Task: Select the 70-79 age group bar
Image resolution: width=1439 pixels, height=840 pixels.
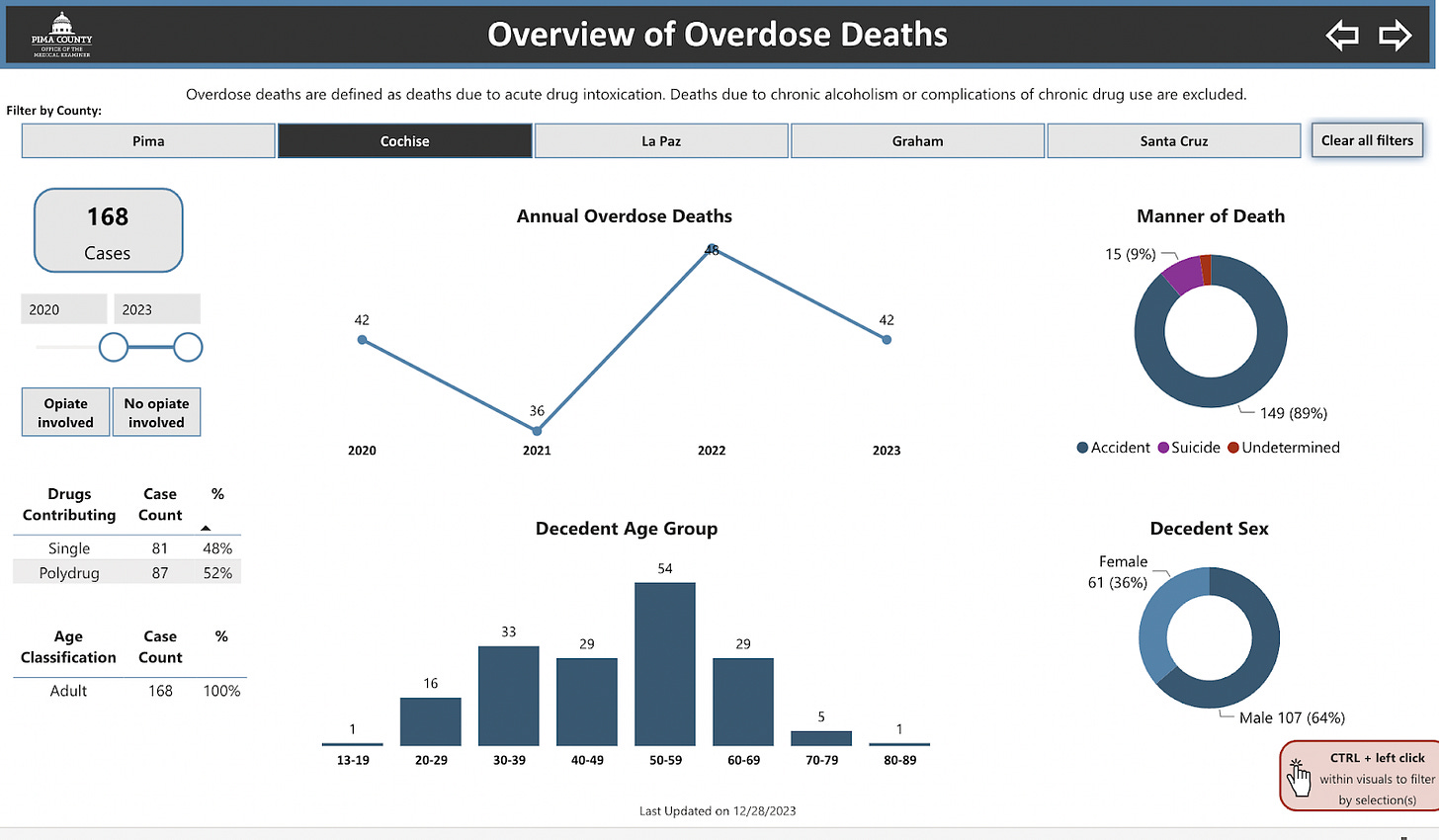Action: click(821, 738)
